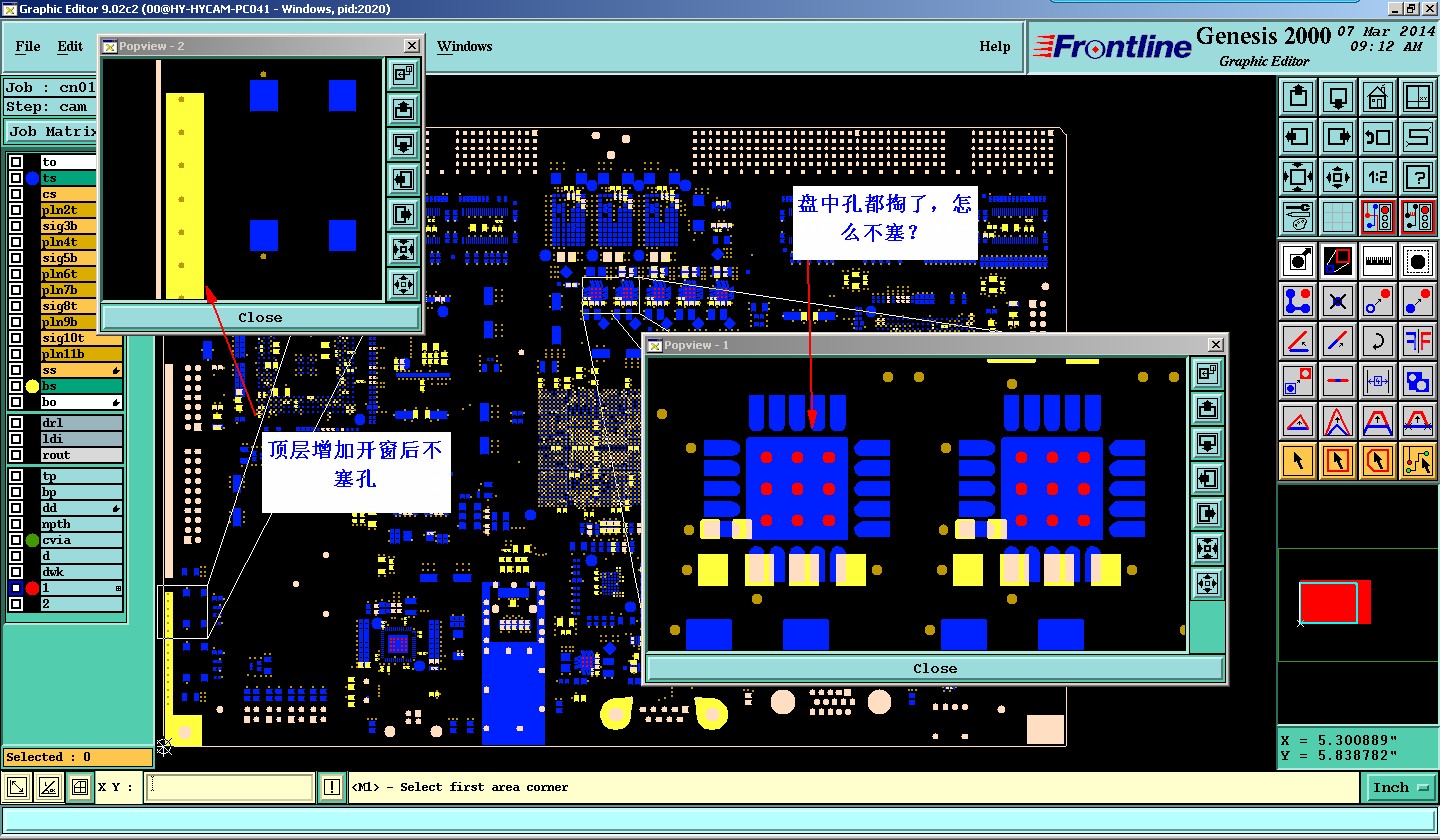Image resolution: width=1440 pixels, height=840 pixels.
Task: Click the zoom home icon
Action: point(1378,97)
